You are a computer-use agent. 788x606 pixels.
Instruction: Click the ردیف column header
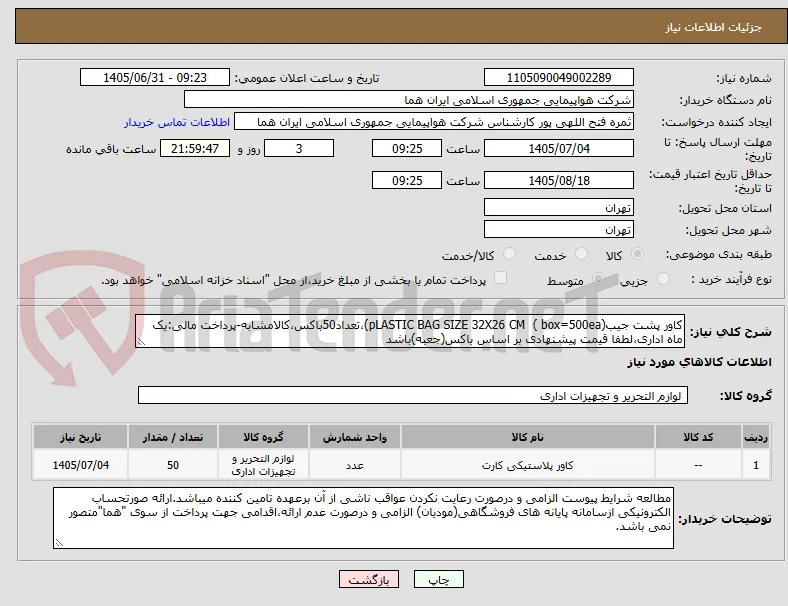coord(755,437)
